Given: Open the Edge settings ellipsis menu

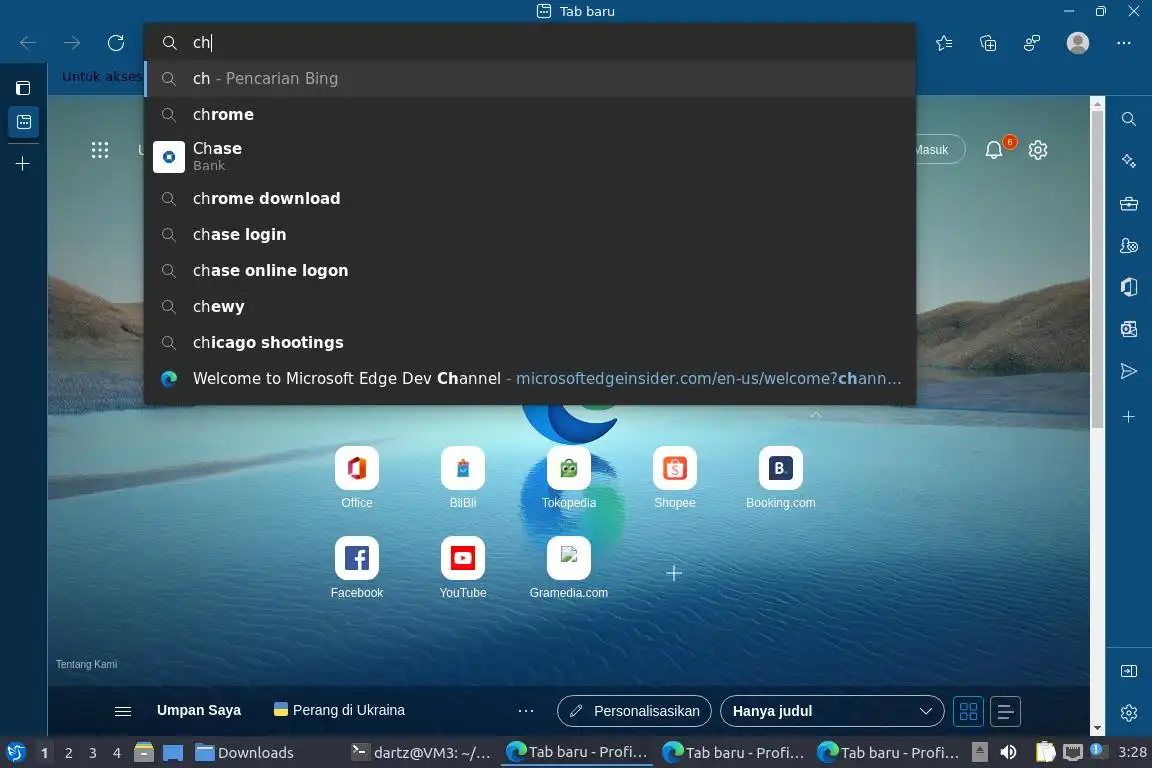Looking at the screenshot, I should (1123, 43).
